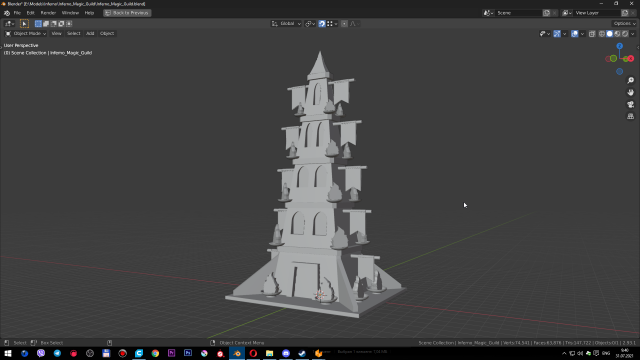Open Viber from the taskbar
This screenshot has height=360, width=640.
click(x=41, y=353)
